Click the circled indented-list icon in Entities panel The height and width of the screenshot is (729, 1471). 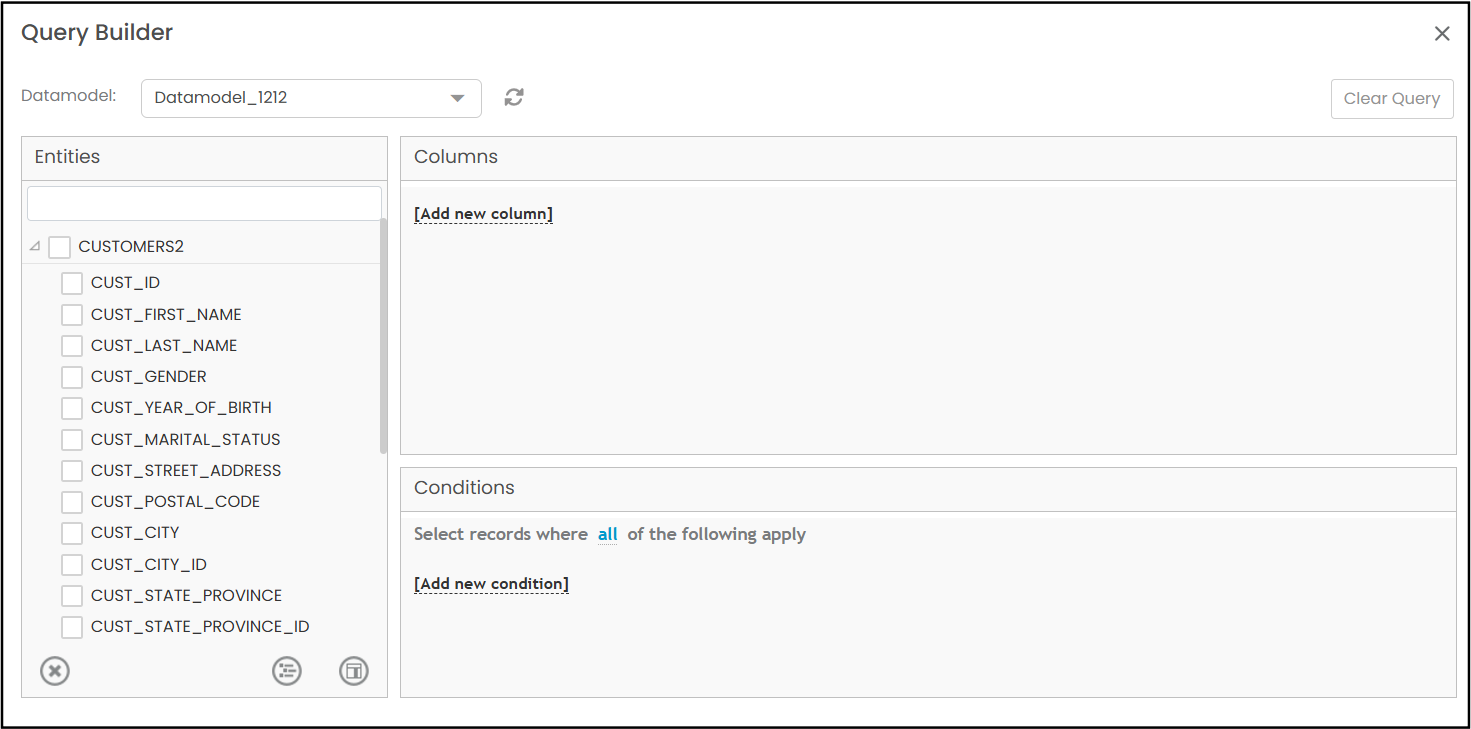(287, 671)
